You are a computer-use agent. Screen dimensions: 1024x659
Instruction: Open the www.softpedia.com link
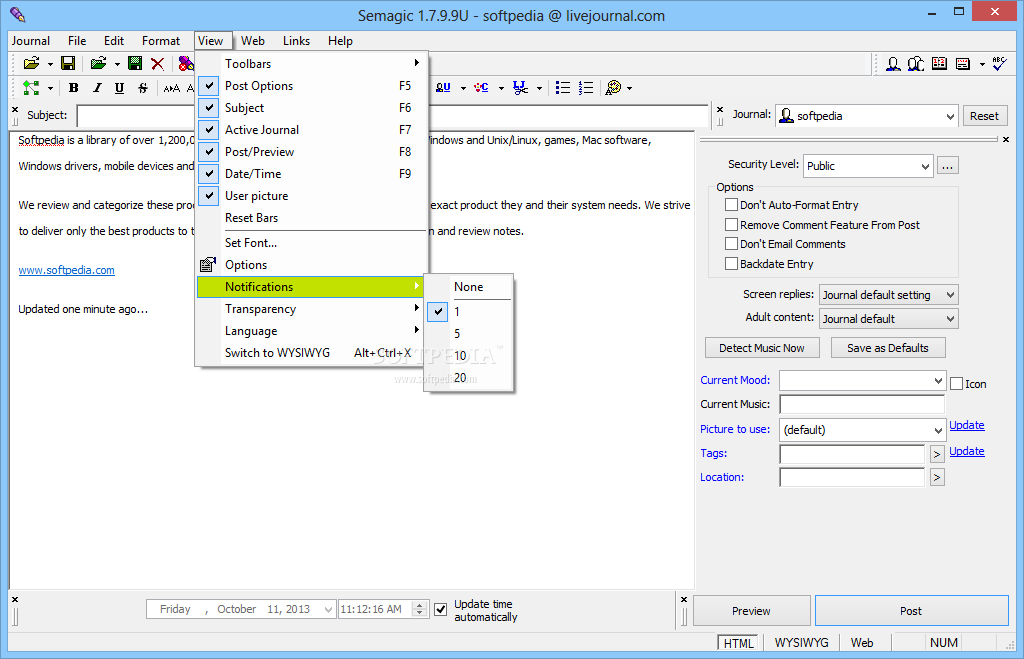click(67, 270)
